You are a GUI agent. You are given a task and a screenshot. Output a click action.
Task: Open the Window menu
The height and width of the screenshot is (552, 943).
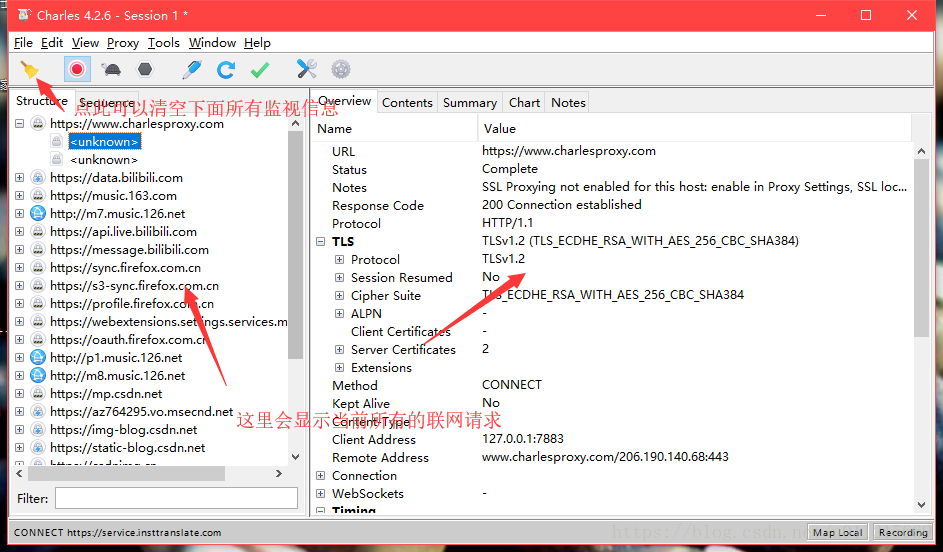tap(212, 43)
